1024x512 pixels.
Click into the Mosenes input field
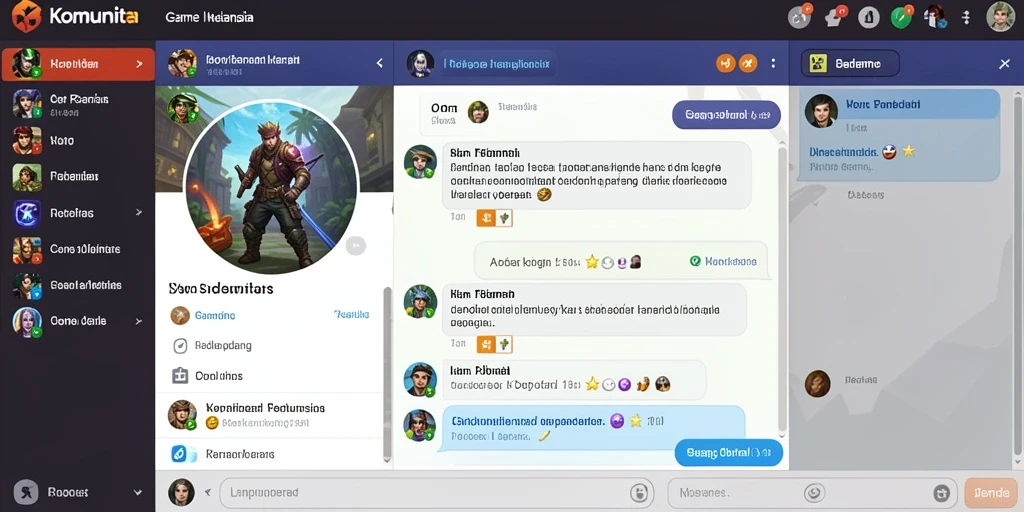click(x=811, y=492)
